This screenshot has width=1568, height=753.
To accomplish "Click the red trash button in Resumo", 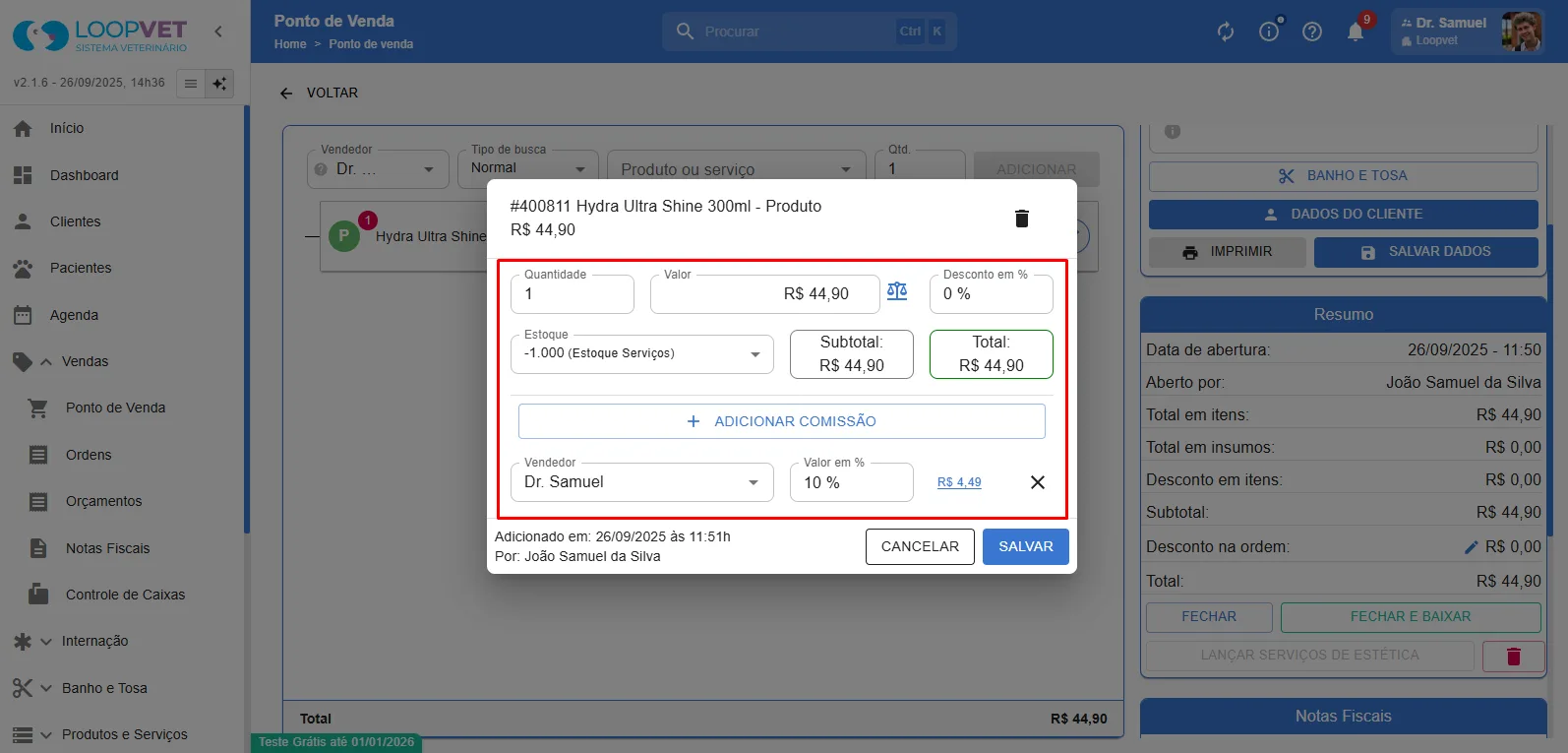I will [1513, 656].
